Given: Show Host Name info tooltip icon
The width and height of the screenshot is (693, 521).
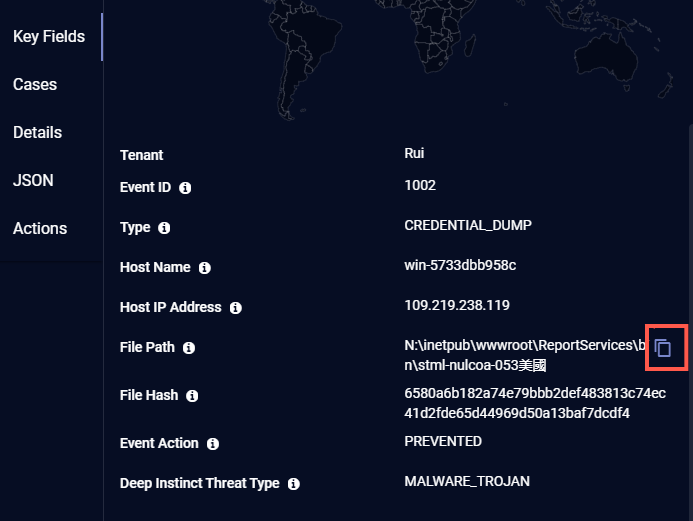Looking at the screenshot, I should click(x=205, y=268).
